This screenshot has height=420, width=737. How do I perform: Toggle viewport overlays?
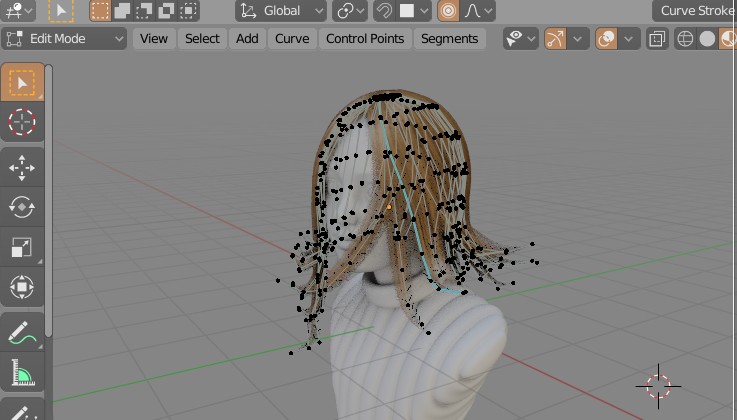click(606, 39)
